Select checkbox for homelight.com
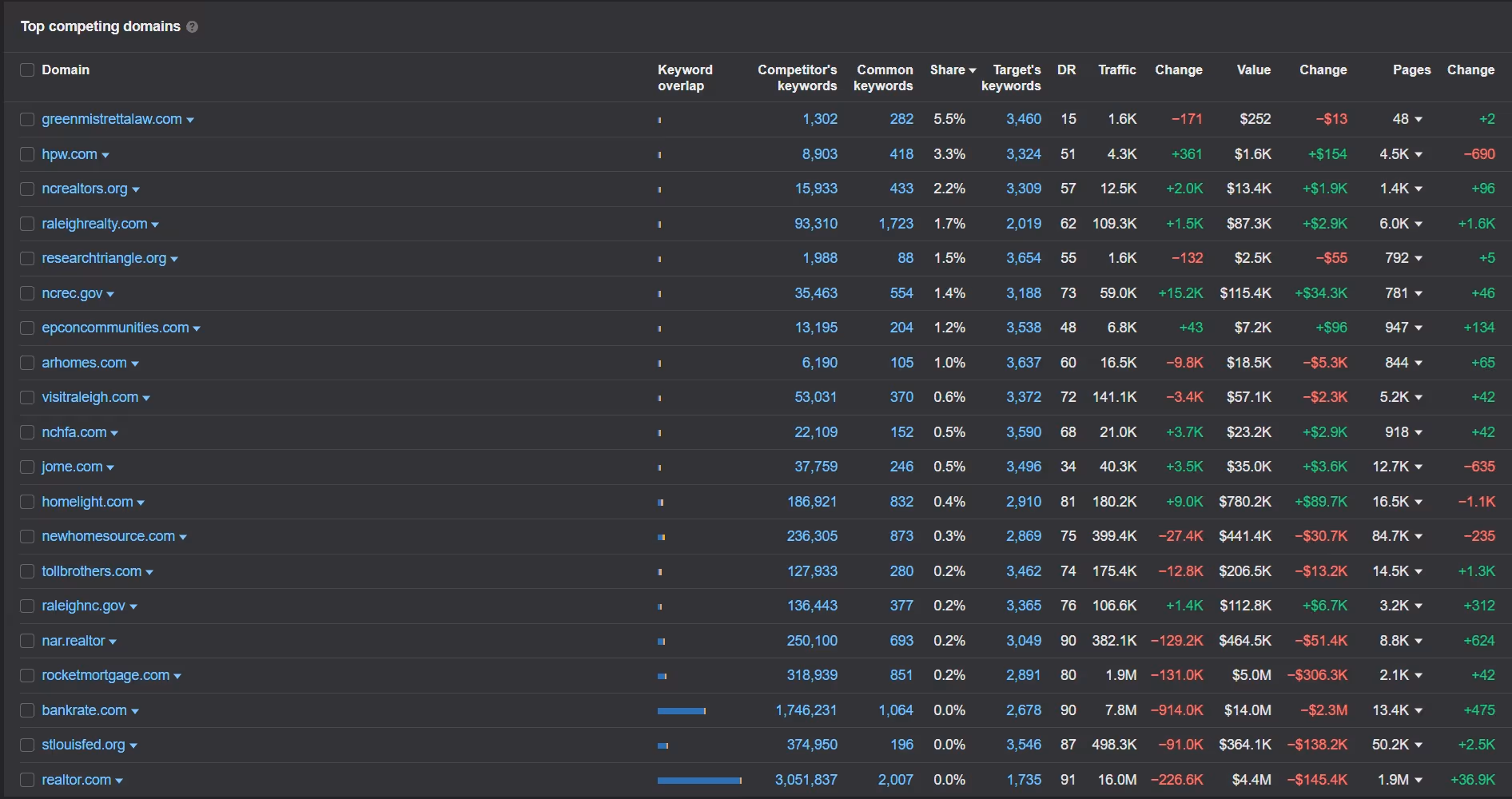1512x799 pixels. 27,502
